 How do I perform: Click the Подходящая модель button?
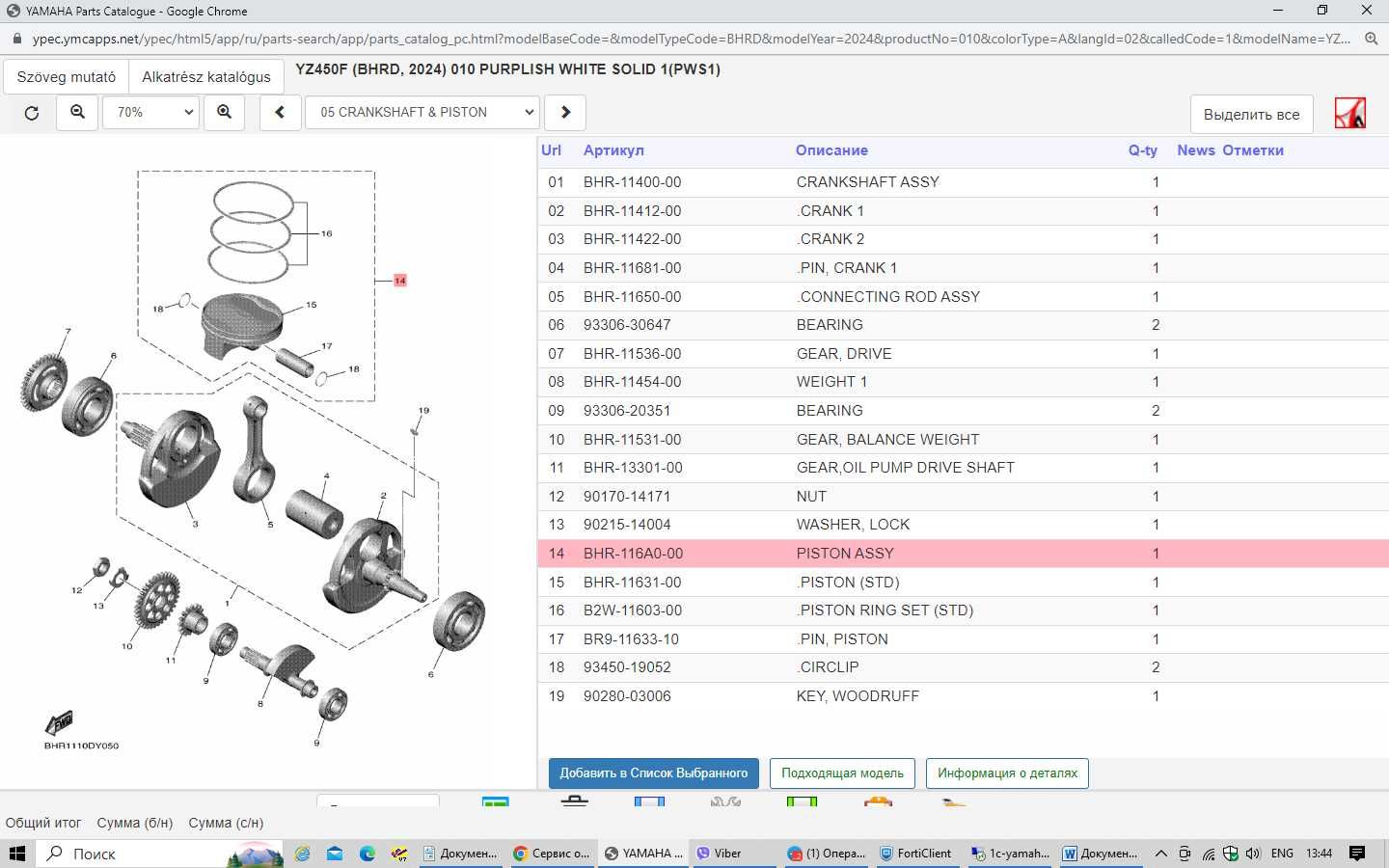842,773
